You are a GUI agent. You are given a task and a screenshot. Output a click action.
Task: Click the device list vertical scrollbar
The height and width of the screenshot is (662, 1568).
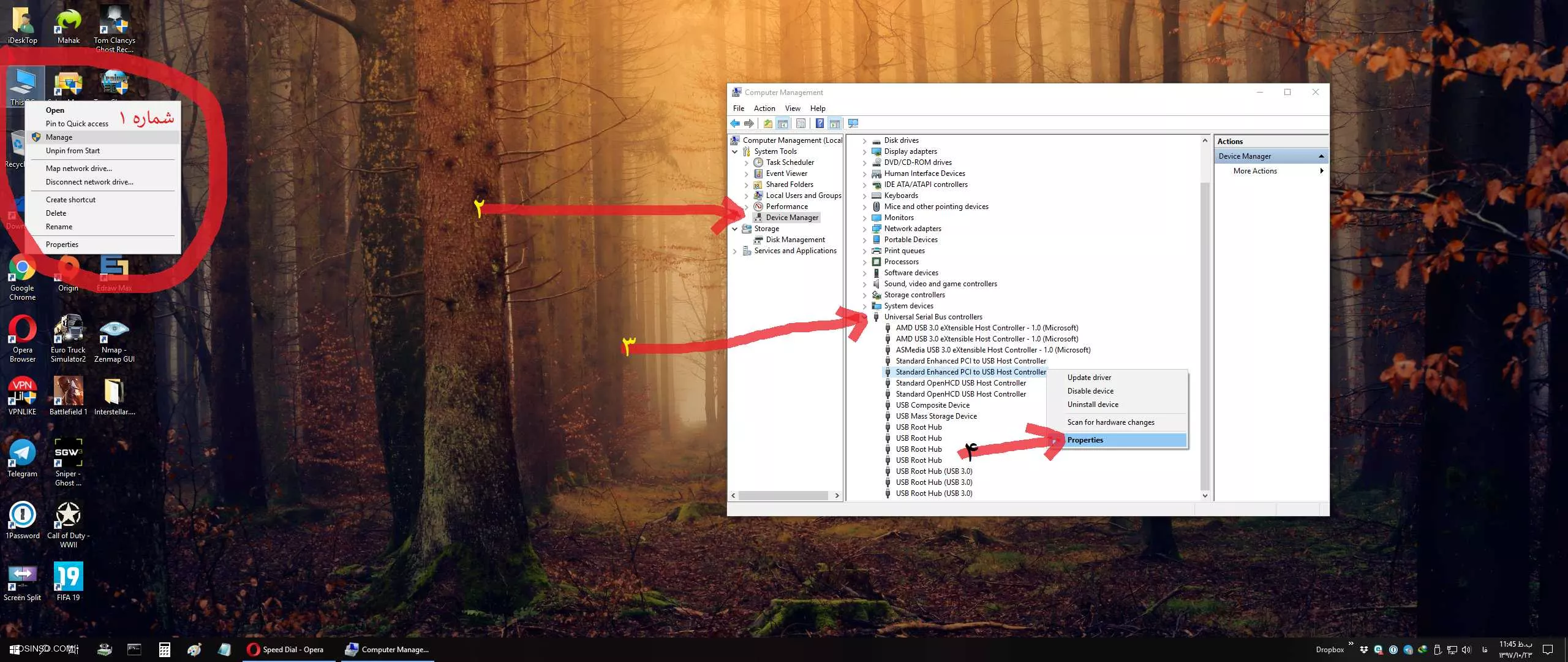[1205, 336]
